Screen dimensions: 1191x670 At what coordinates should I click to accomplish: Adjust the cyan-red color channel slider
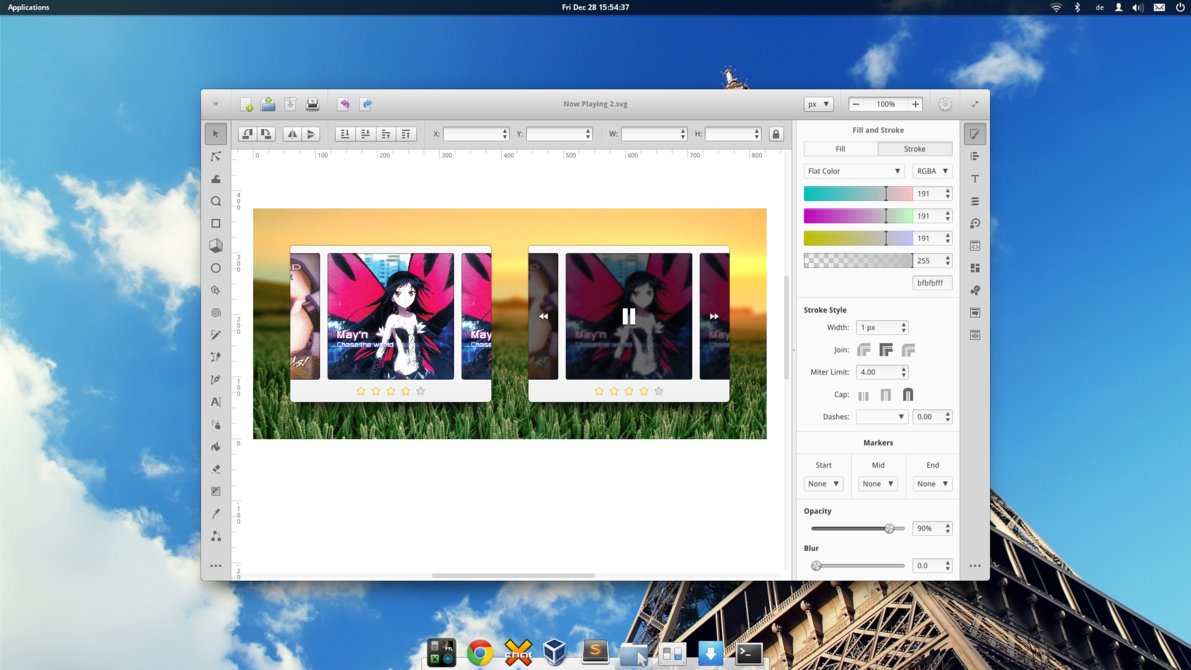coord(858,193)
